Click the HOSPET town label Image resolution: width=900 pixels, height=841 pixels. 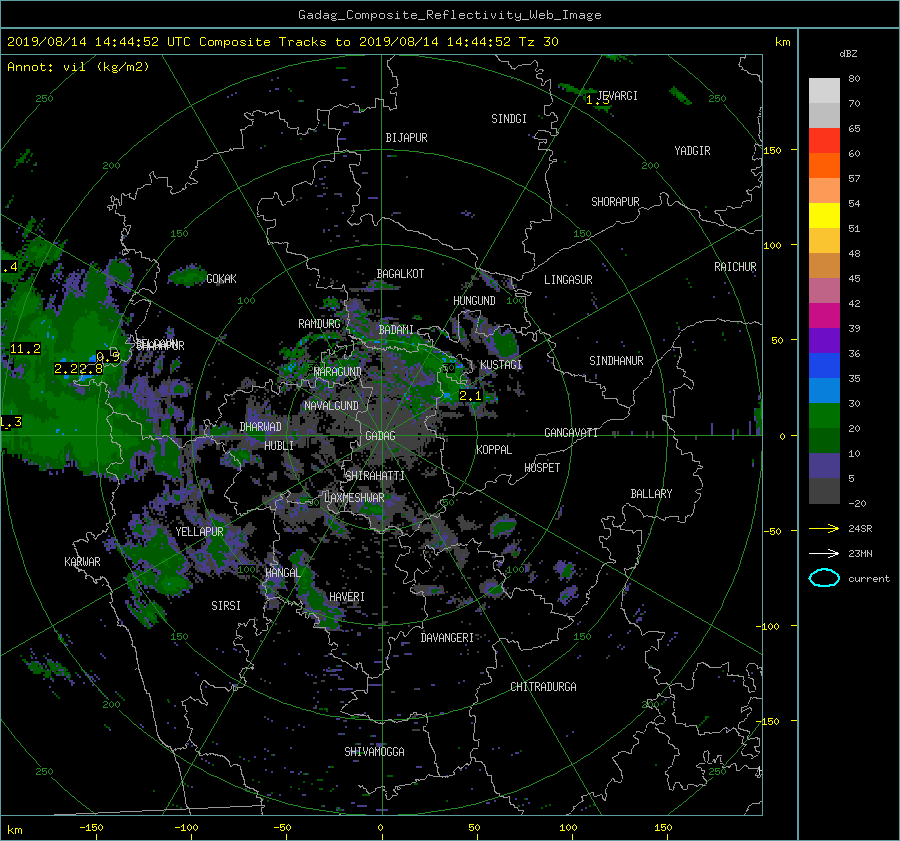coord(542,468)
